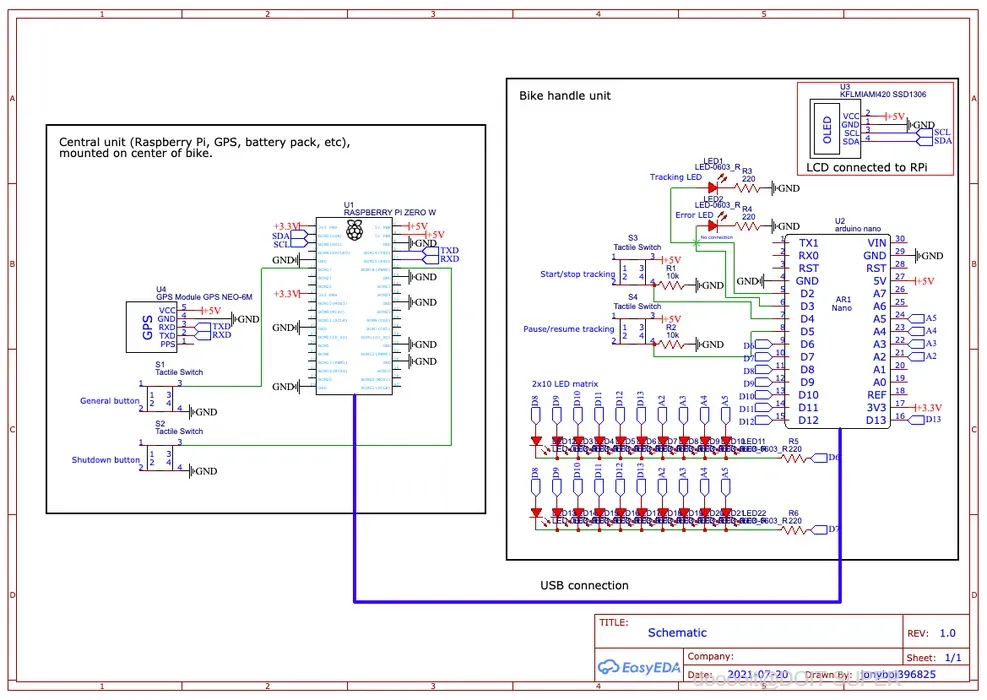The image size is (987, 700).
Task: Select the red LED2 symbol beside Error LED
Action: 713,225
